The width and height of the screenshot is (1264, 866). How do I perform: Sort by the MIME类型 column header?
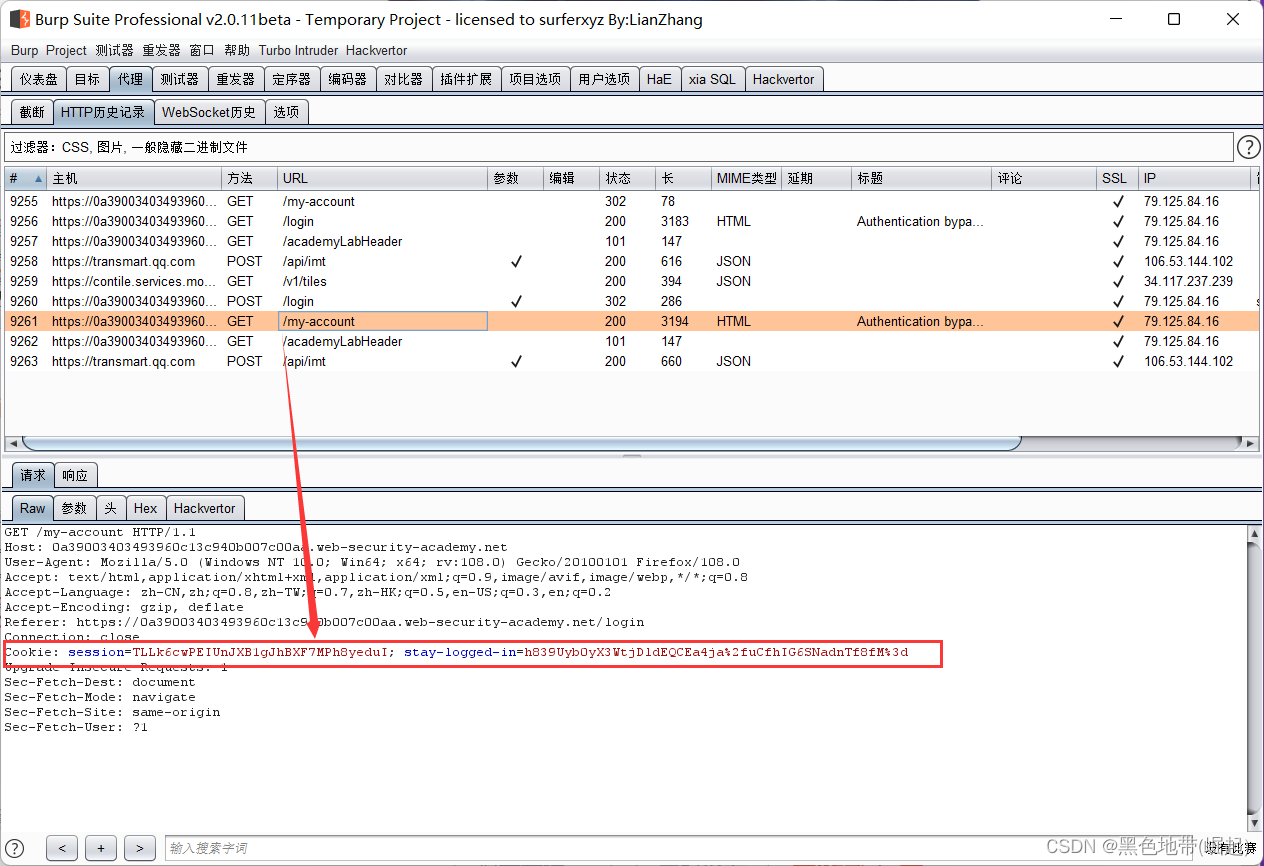pos(747,178)
